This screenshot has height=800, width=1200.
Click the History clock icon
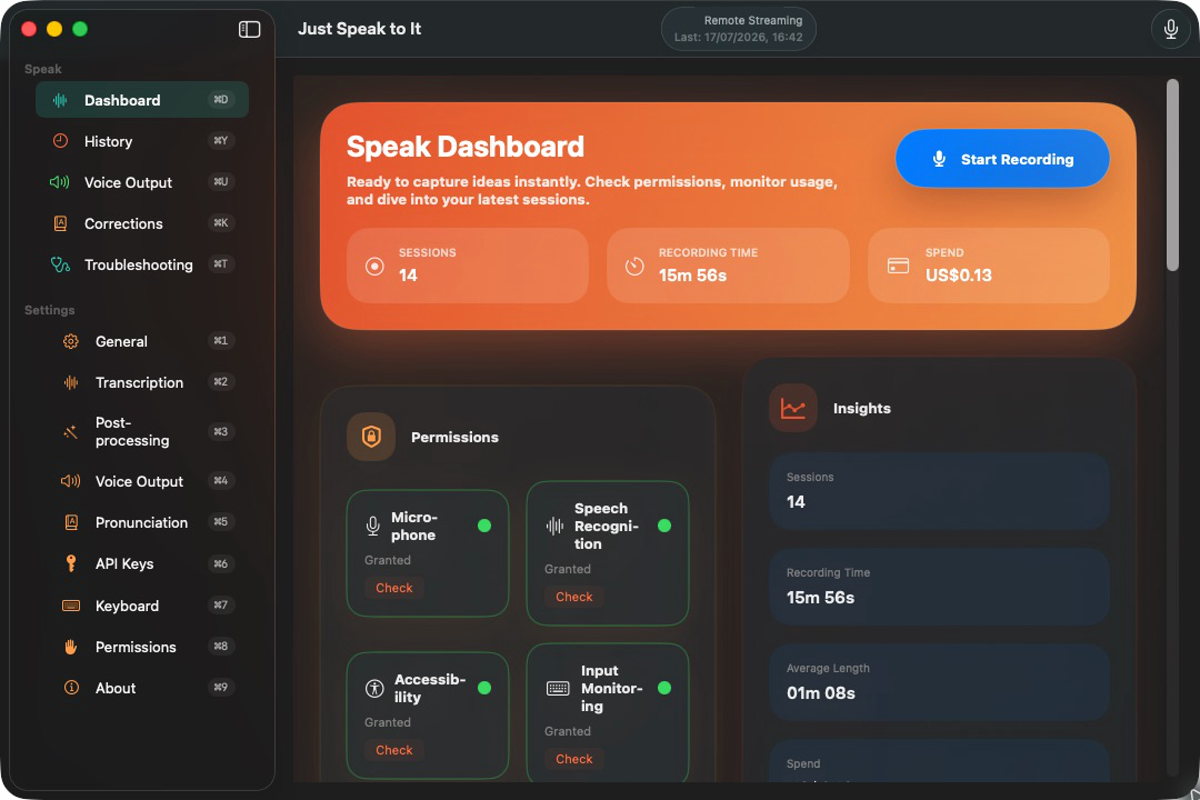(60, 141)
